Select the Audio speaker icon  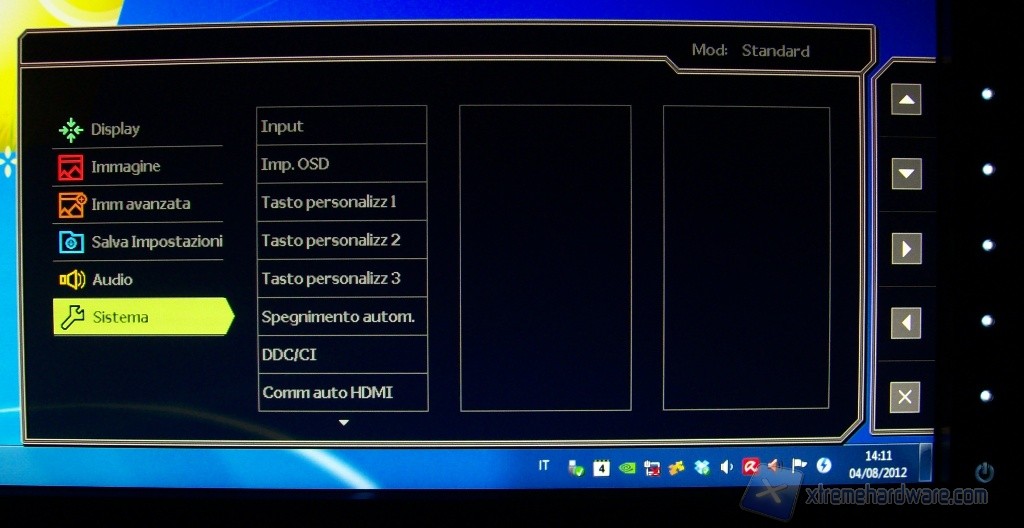point(71,280)
